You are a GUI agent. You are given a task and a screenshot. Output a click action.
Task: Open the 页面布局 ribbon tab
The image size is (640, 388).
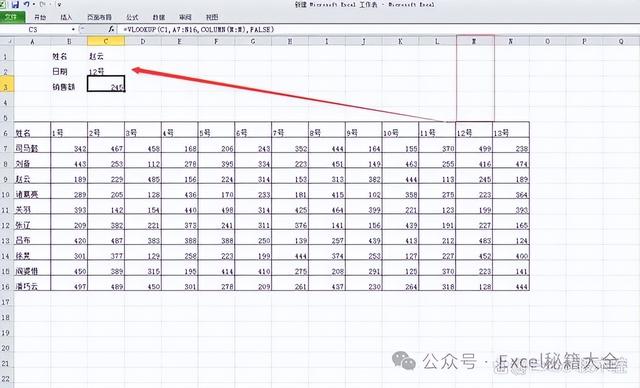[99, 17]
